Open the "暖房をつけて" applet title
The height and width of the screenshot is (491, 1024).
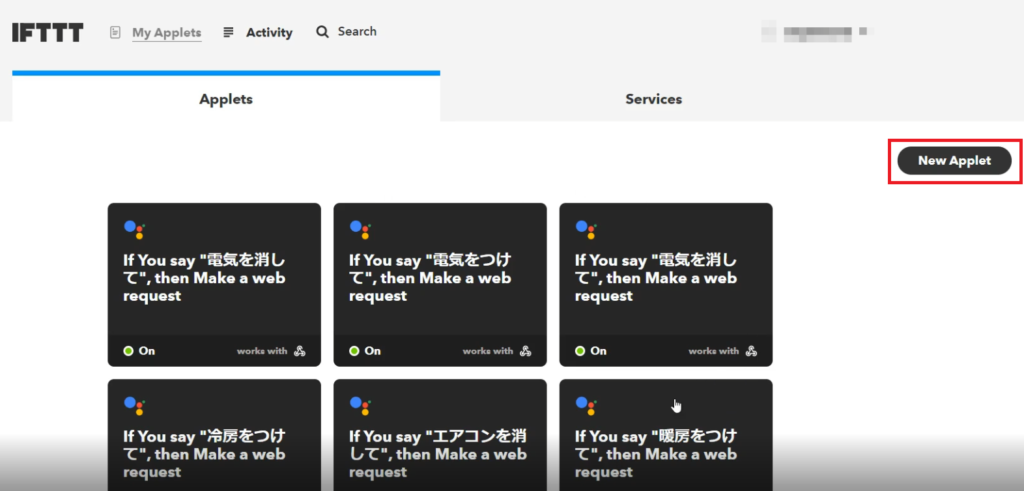656,453
